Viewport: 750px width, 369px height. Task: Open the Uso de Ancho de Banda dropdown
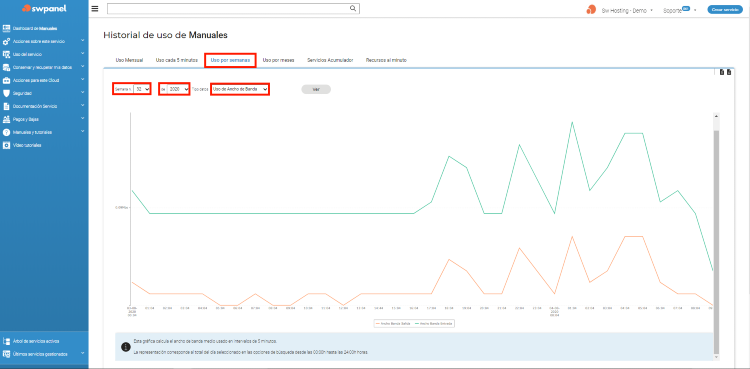(x=240, y=89)
